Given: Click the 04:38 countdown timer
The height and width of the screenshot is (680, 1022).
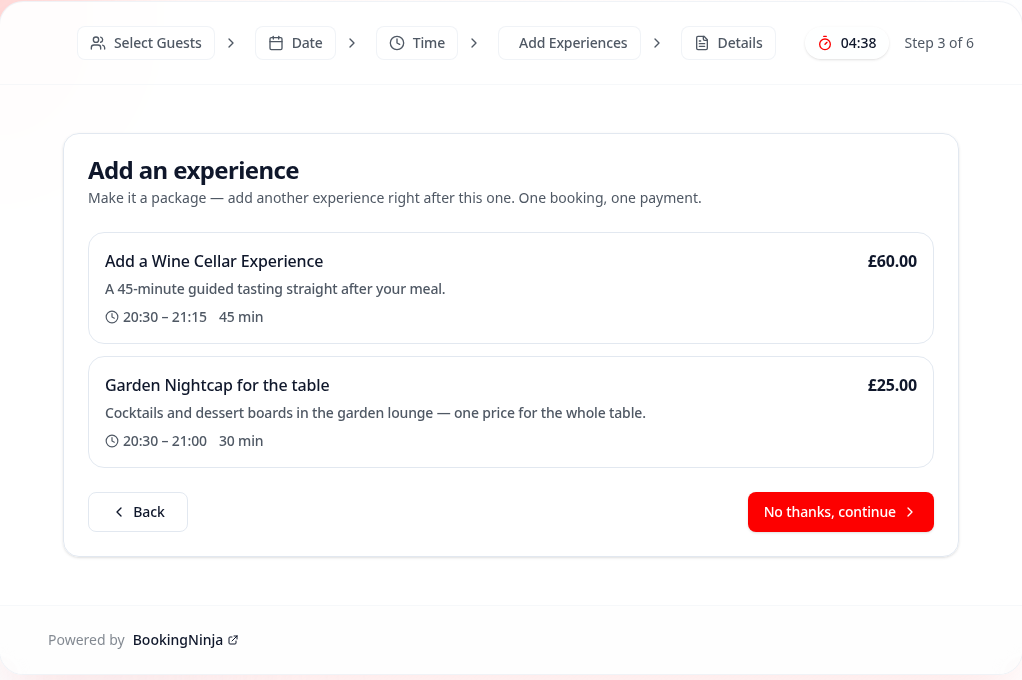Looking at the screenshot, I should 847,43.
